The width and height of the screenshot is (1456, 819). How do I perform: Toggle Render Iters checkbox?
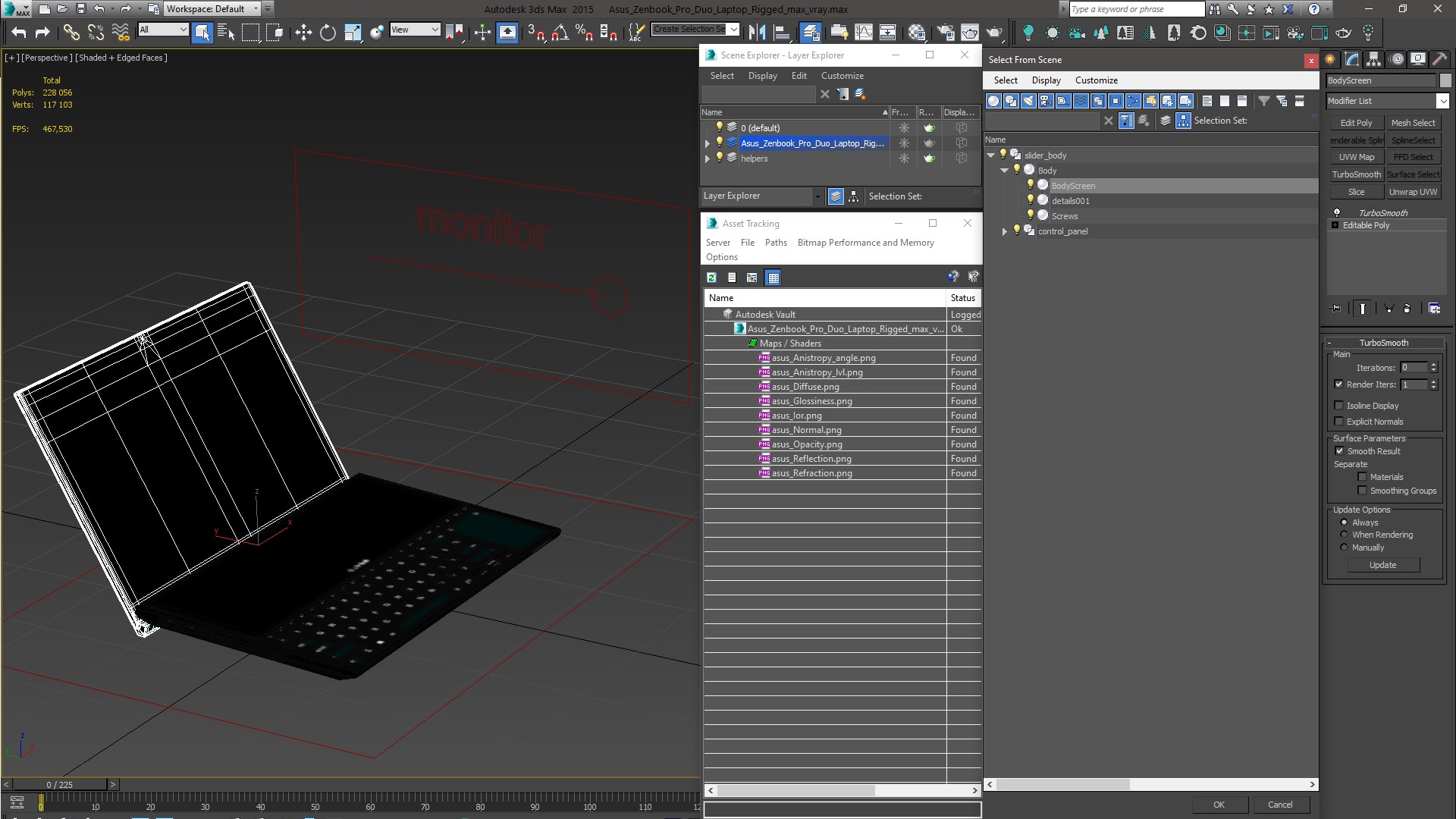(1339, 384)
